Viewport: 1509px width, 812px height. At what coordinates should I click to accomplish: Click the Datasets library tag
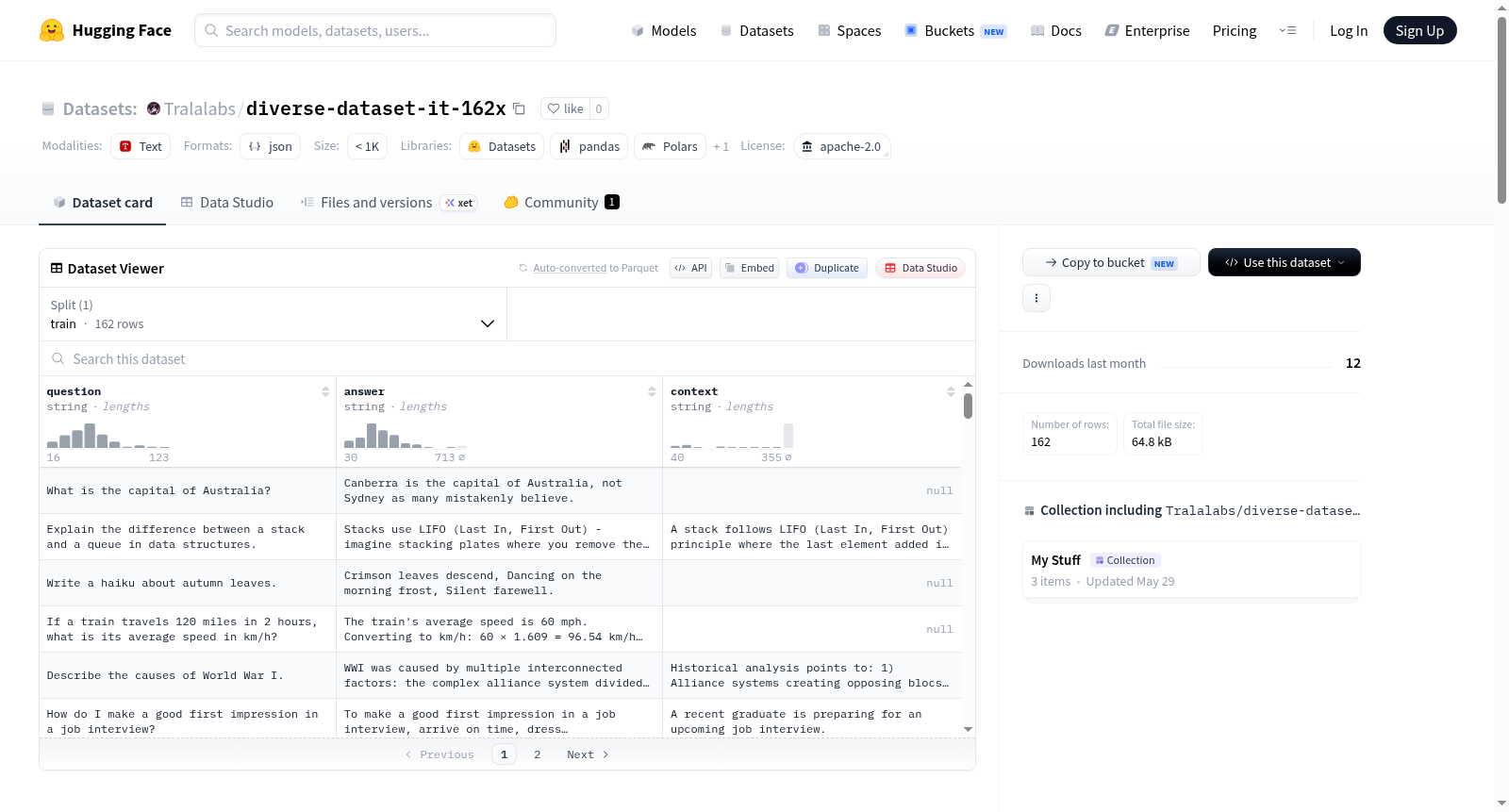pyautogui.click(x=502, y=146)
